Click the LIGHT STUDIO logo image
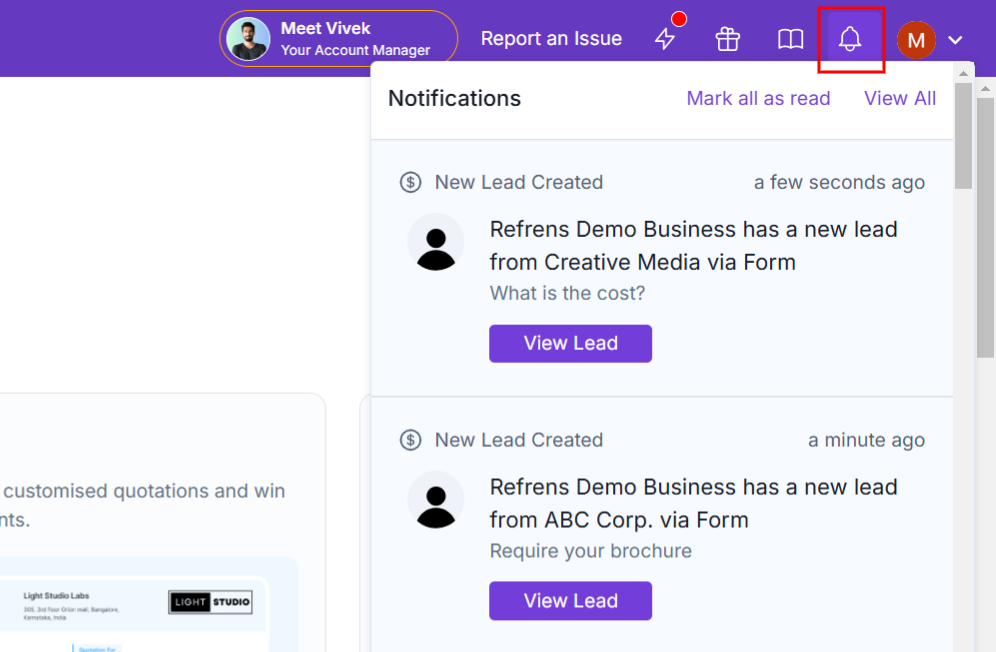This screenshot has width=996, height=652. point(210,602)
